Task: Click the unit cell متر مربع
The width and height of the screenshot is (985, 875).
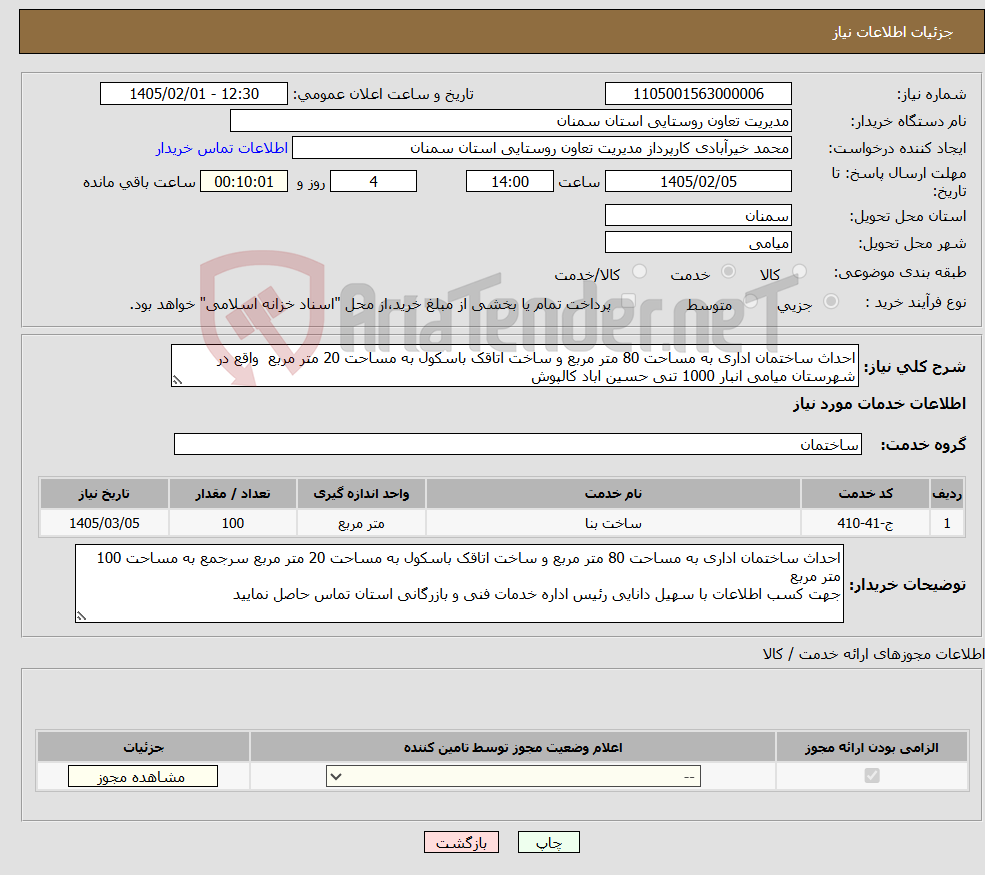Action: pos(361,523)
